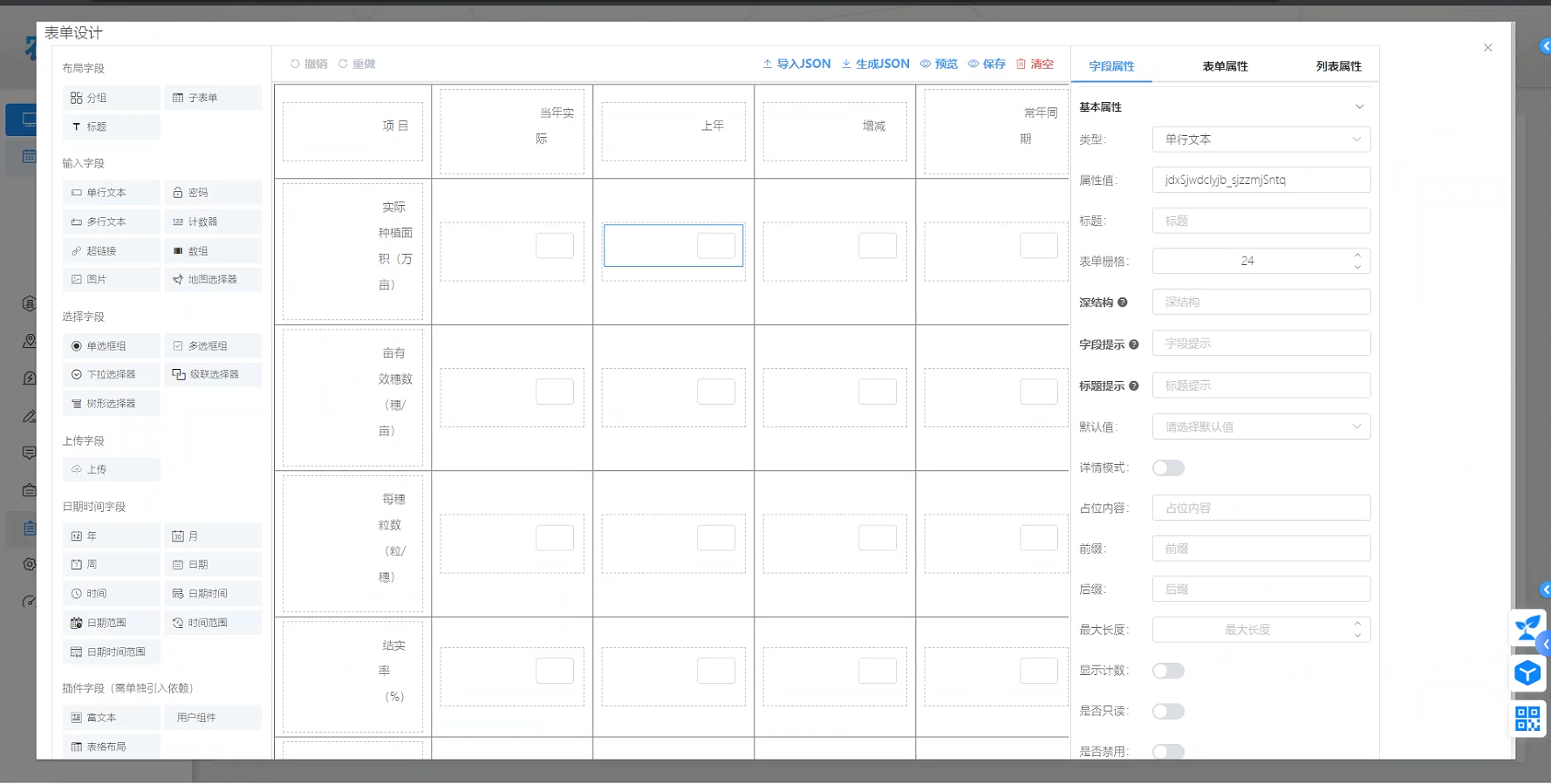The height and width of the screenshot is (784, 1551).
Task: Add a 树形选择器 field
Action: 111,404
